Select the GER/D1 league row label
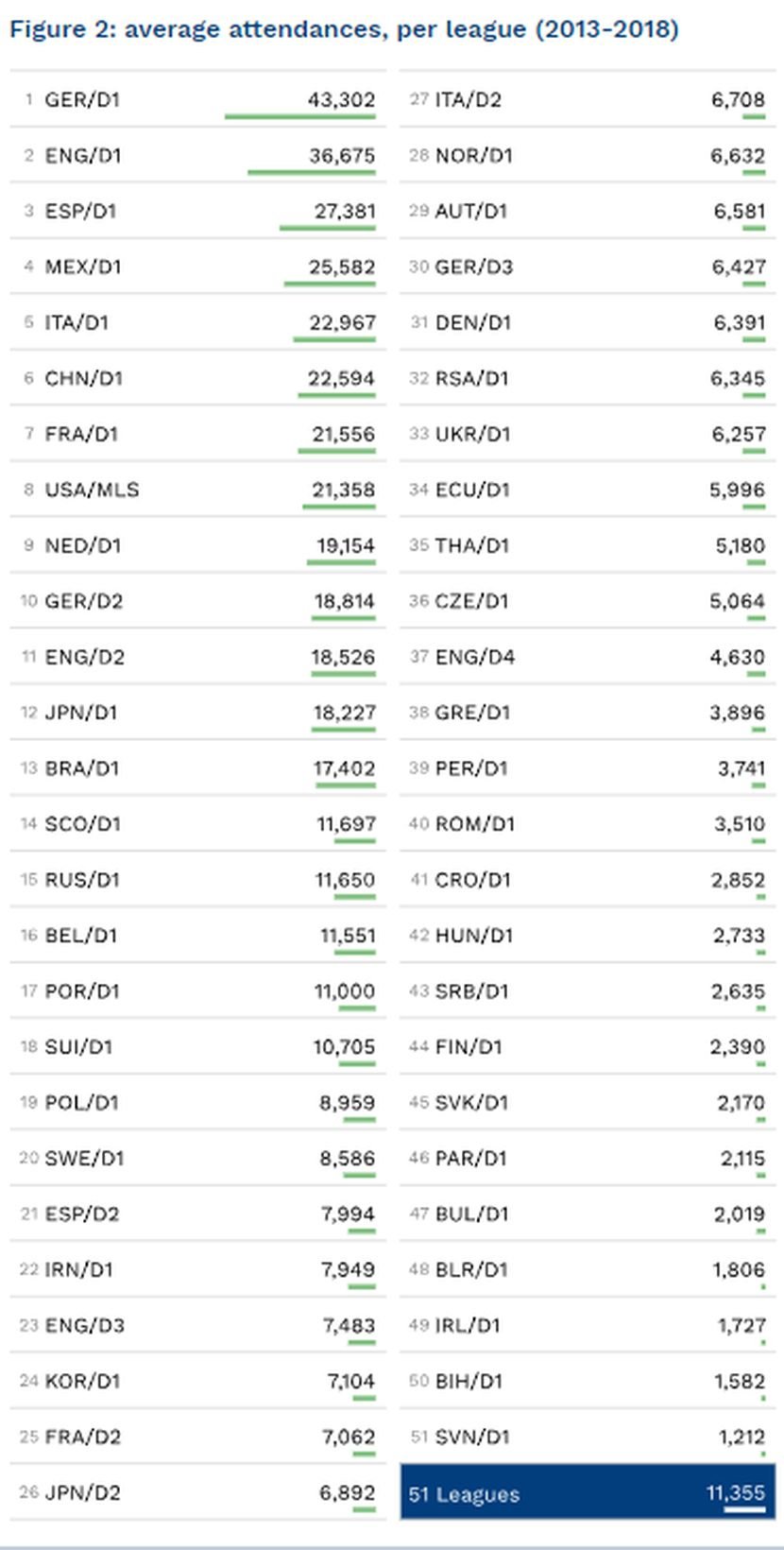 82,99
